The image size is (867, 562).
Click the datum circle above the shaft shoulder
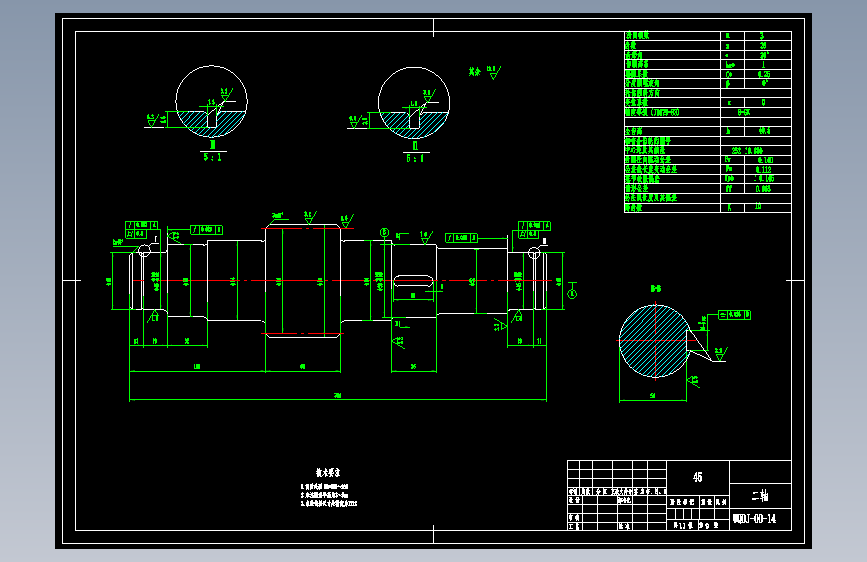[385, 233]
